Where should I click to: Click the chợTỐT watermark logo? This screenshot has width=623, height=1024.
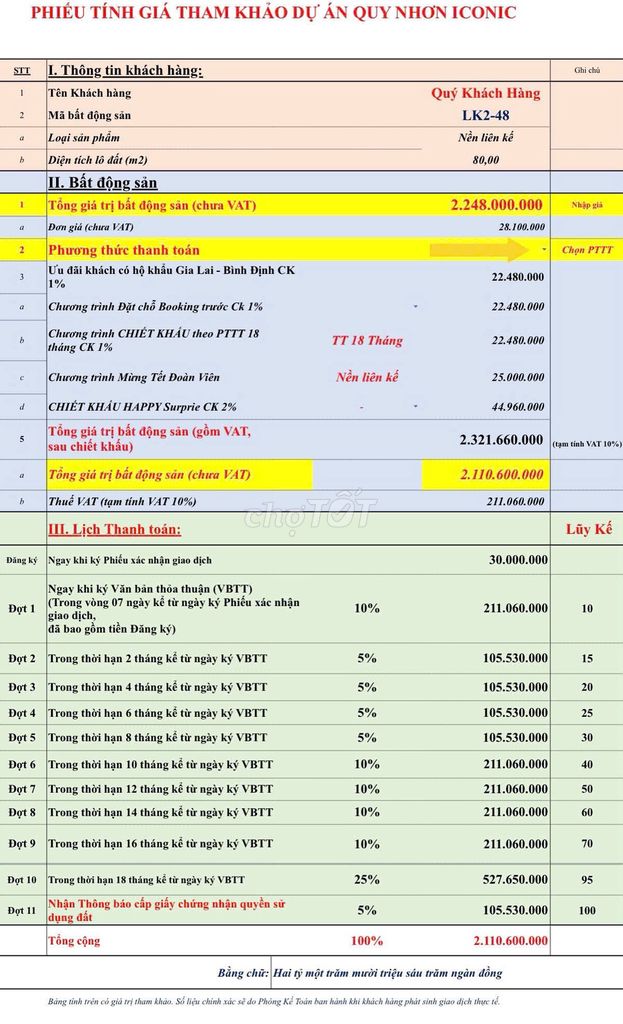(310, 514)
